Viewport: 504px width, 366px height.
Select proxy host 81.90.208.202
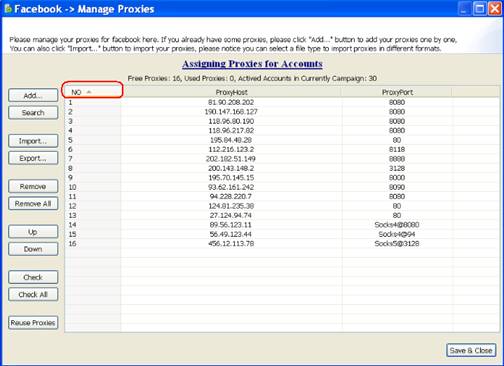231,102
